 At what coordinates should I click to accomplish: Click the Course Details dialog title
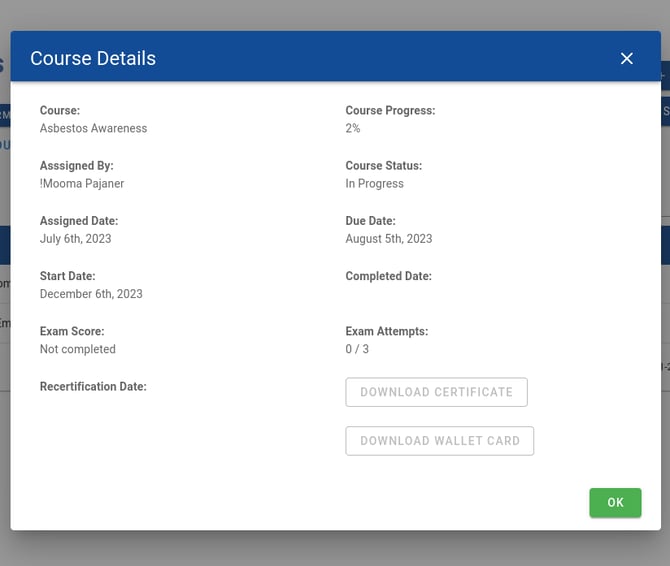coord(93,58)
